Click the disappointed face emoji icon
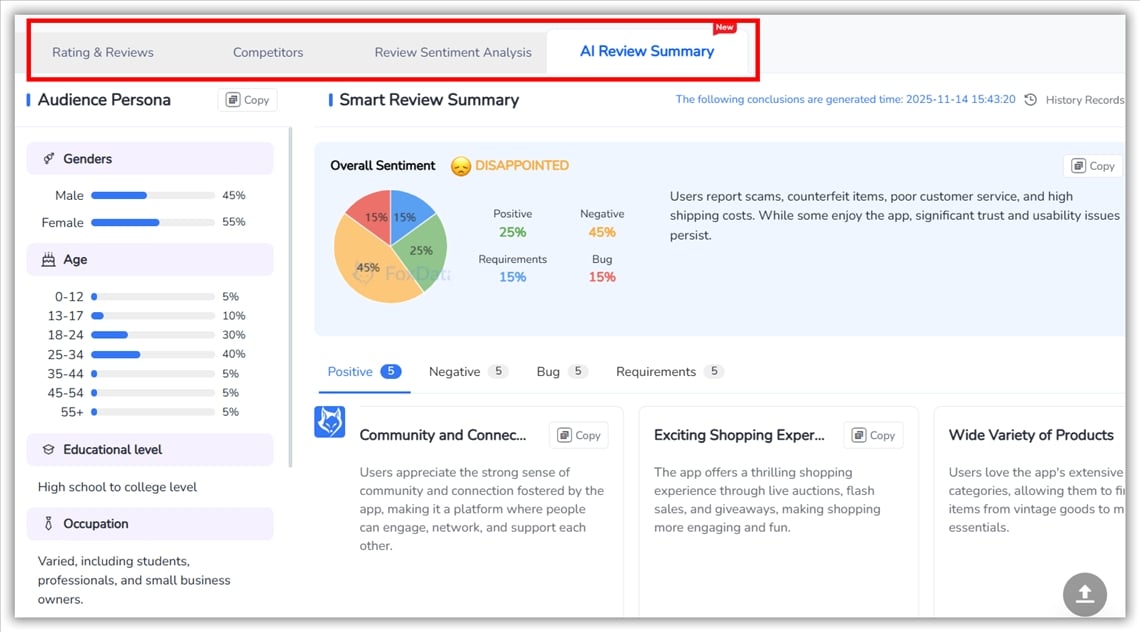Image resolution: width=1140 pixels, height=632 pixels. (x=460, y=166)
